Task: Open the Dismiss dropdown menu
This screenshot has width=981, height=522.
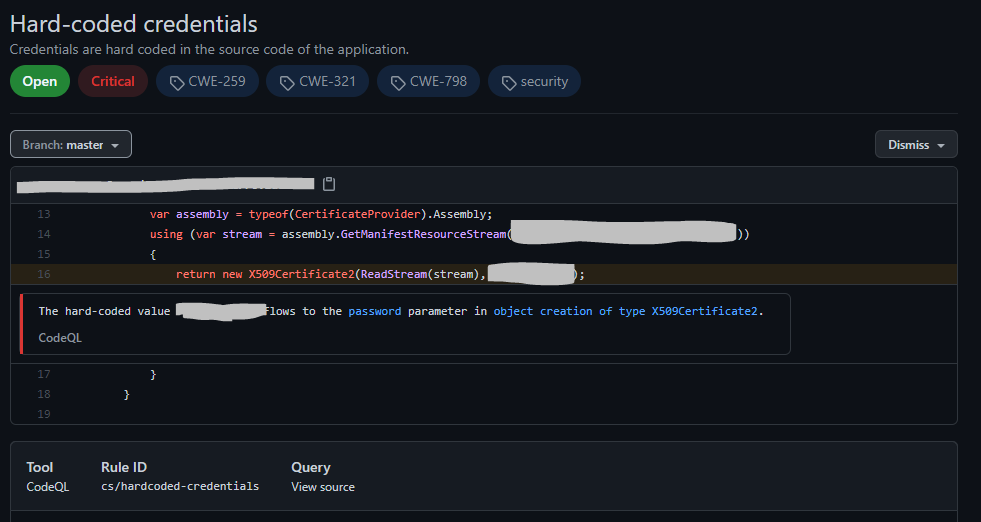Action: 916,145
